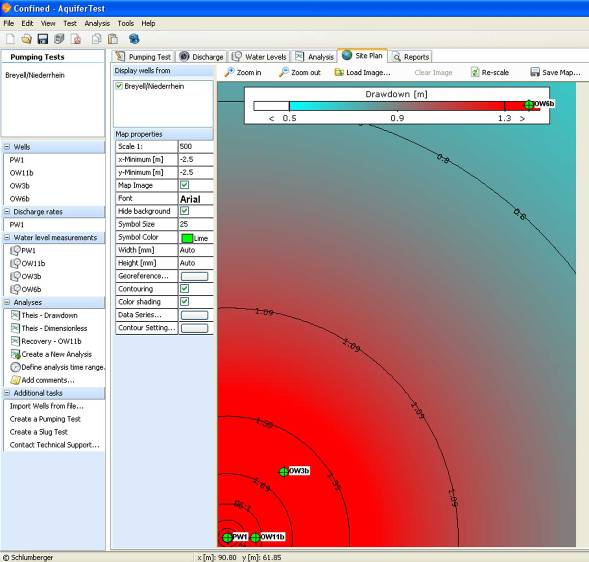
Task: Click the Re-scale icon
Action: 475,72
